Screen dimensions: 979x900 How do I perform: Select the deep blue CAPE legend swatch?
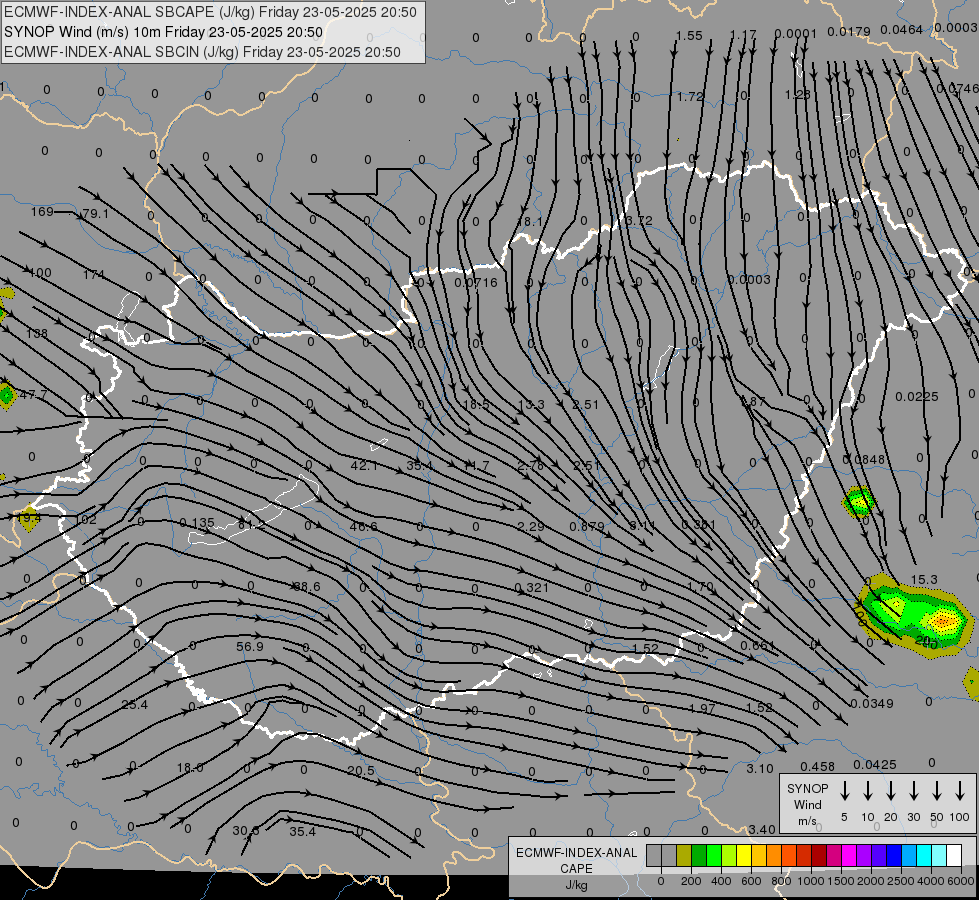point(894,856)
